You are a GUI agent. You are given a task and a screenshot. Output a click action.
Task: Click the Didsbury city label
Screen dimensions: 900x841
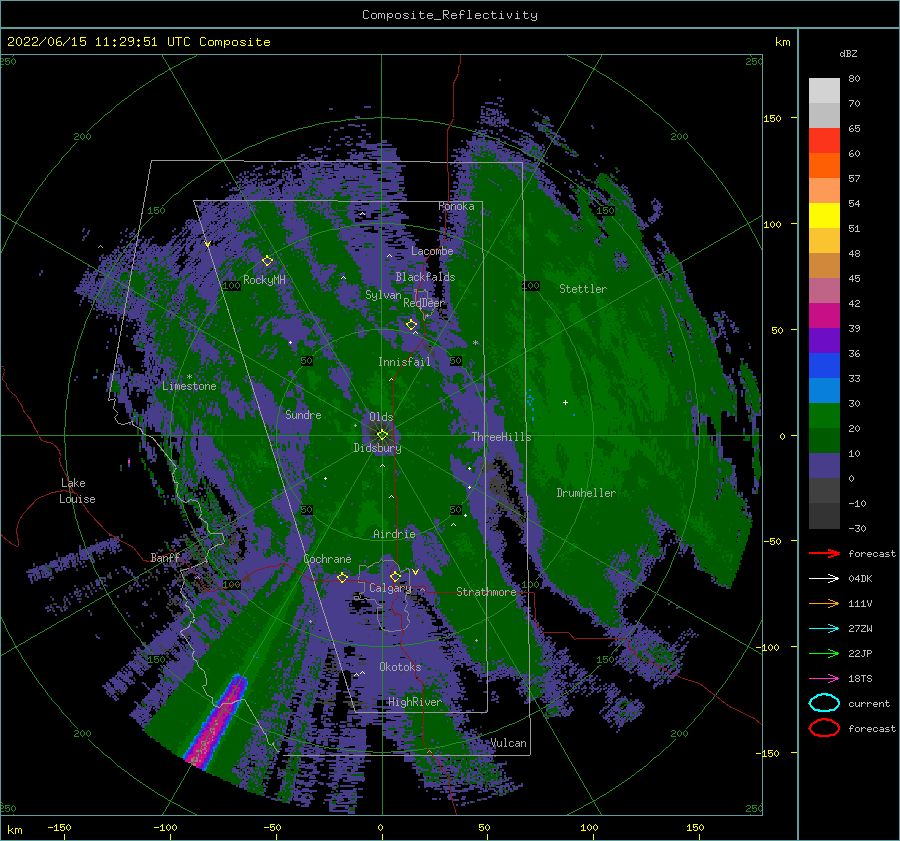tap(377, 448)
